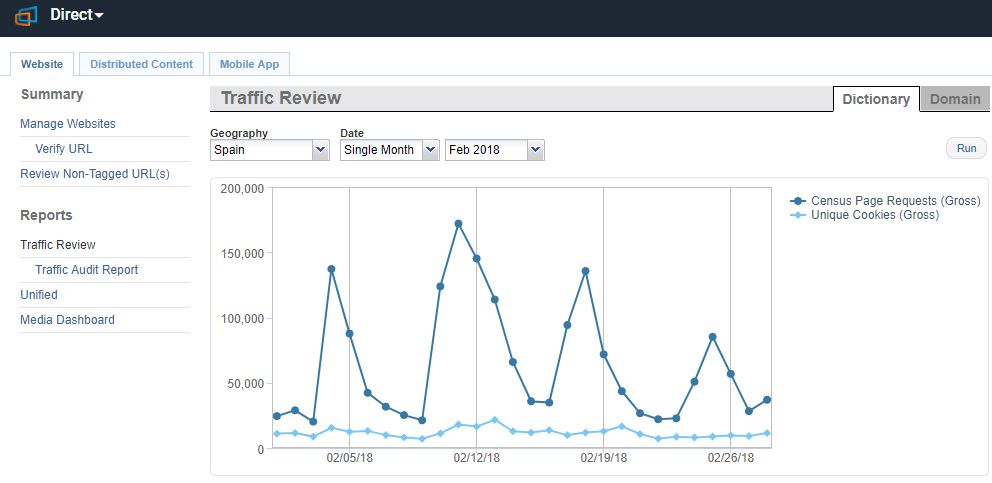Click the highest Census Page Requests peak point

[458, 224]
